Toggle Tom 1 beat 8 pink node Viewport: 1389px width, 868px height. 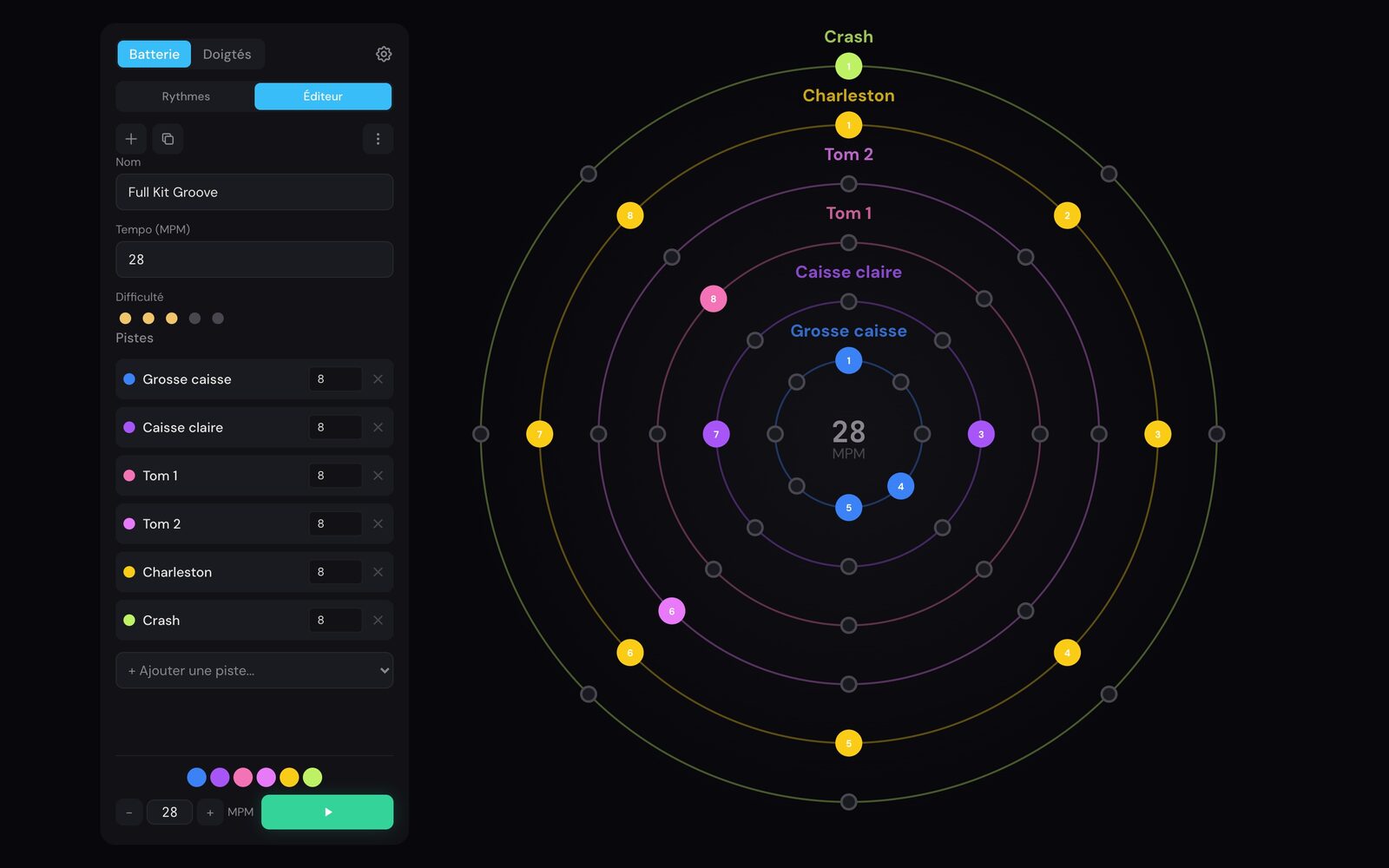(714, 299)
